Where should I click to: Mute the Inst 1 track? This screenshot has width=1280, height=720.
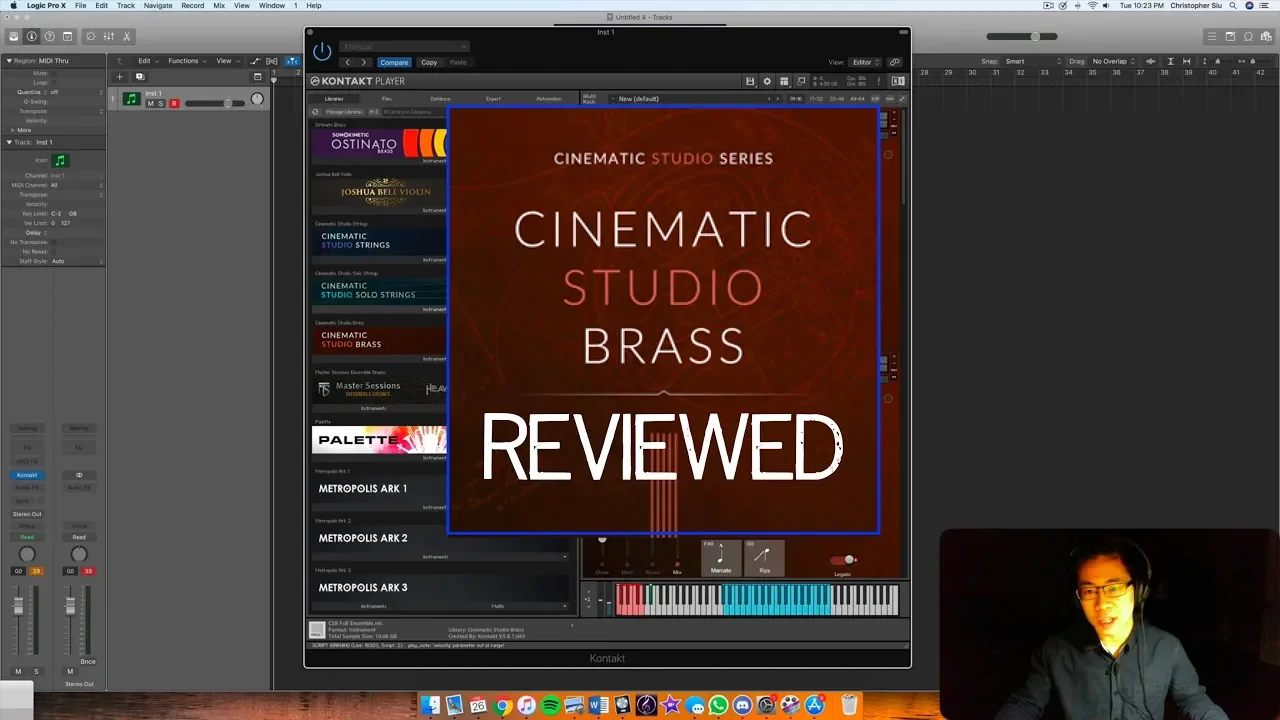(x=151, y=103)
